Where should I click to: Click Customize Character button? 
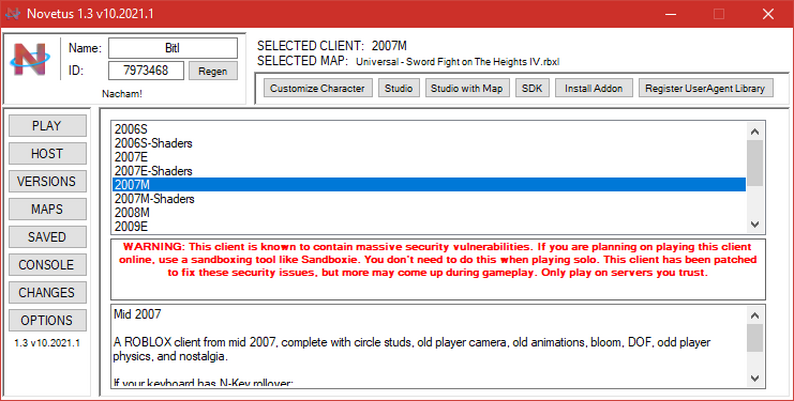pyautogui.click(x=317, y=88)
